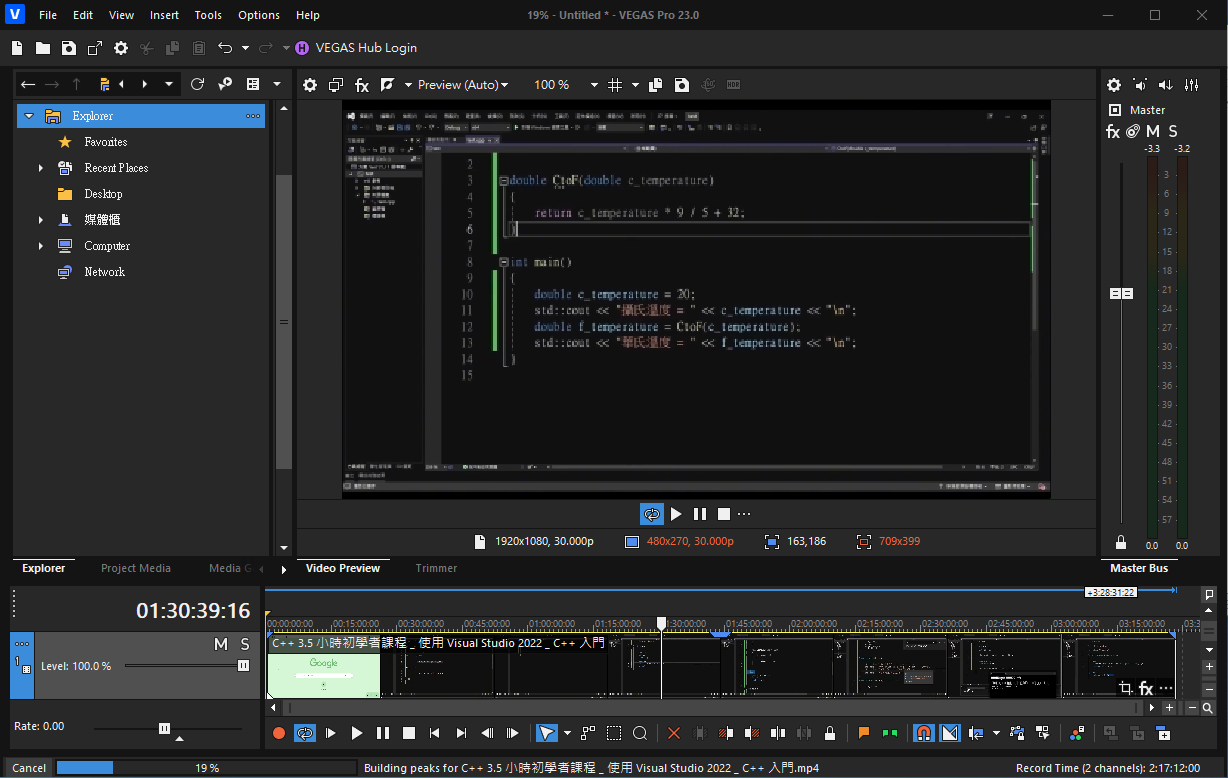Stop playback under video preview
The image size is (1228, 778).
click(x=724, y=514)
